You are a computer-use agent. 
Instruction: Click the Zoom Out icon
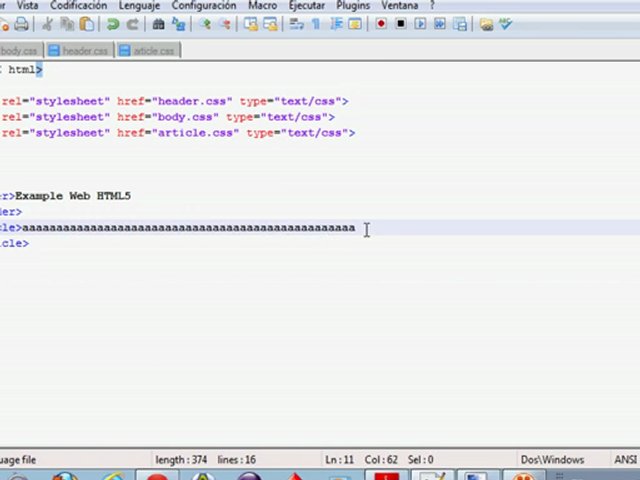224,24
